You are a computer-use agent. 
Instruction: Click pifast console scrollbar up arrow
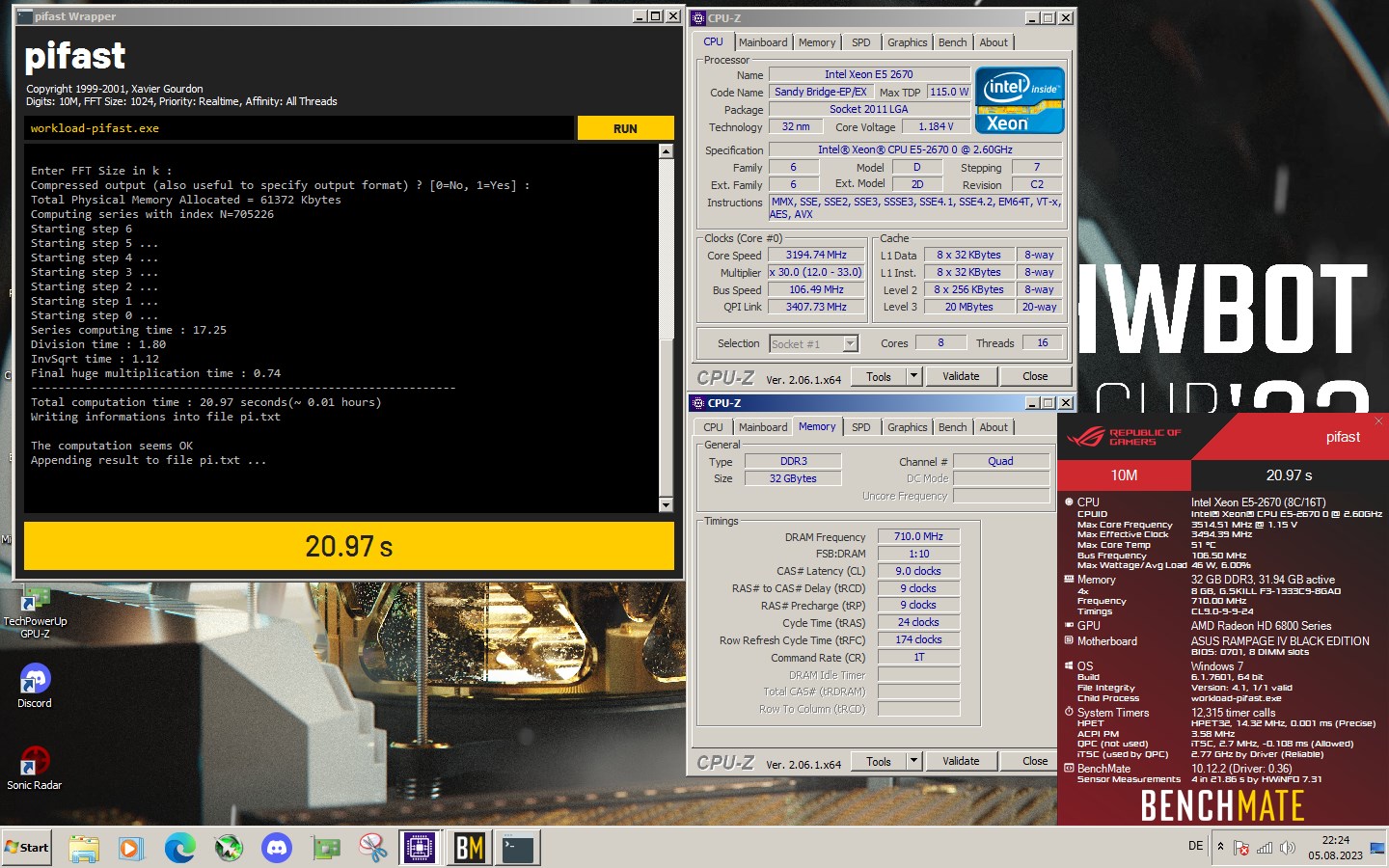tap(666, 151)
